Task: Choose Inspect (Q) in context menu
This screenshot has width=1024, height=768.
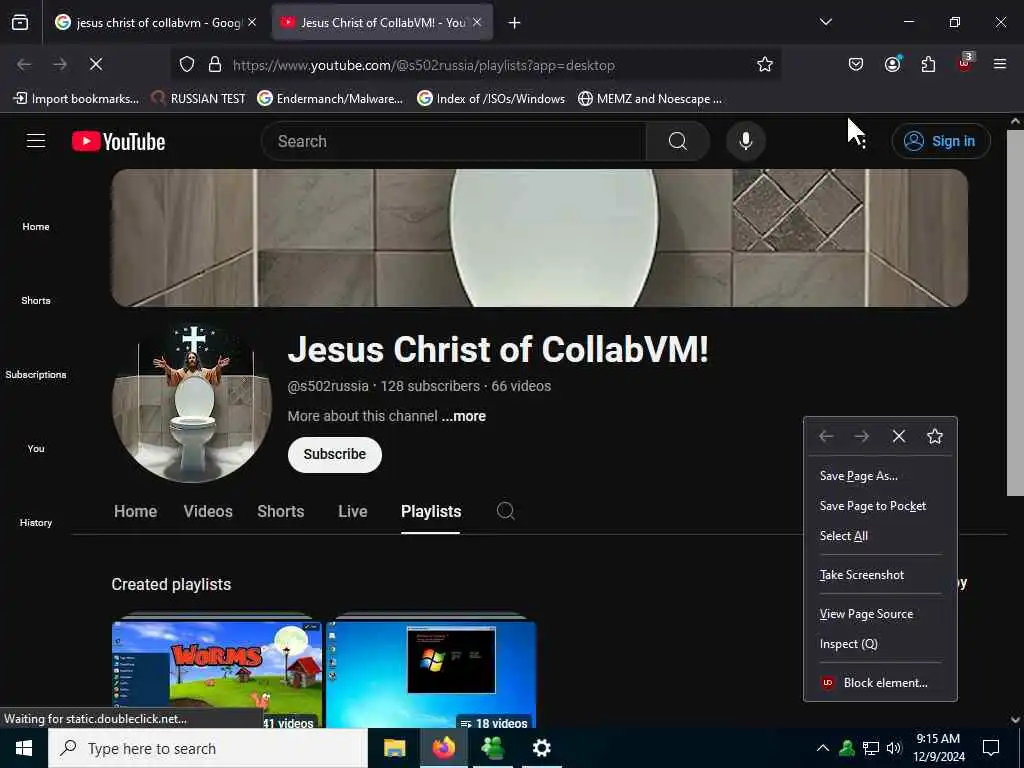Action: tap(880, 644)
